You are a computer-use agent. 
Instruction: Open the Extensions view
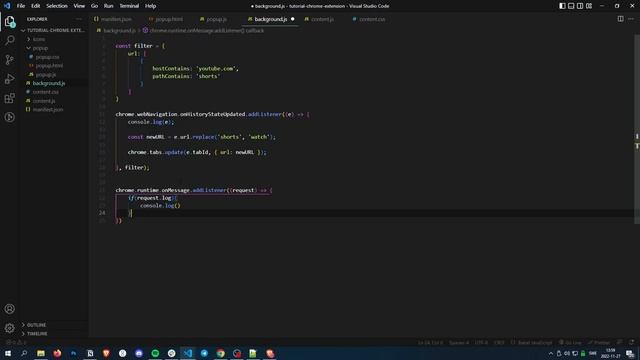(10, 98)
